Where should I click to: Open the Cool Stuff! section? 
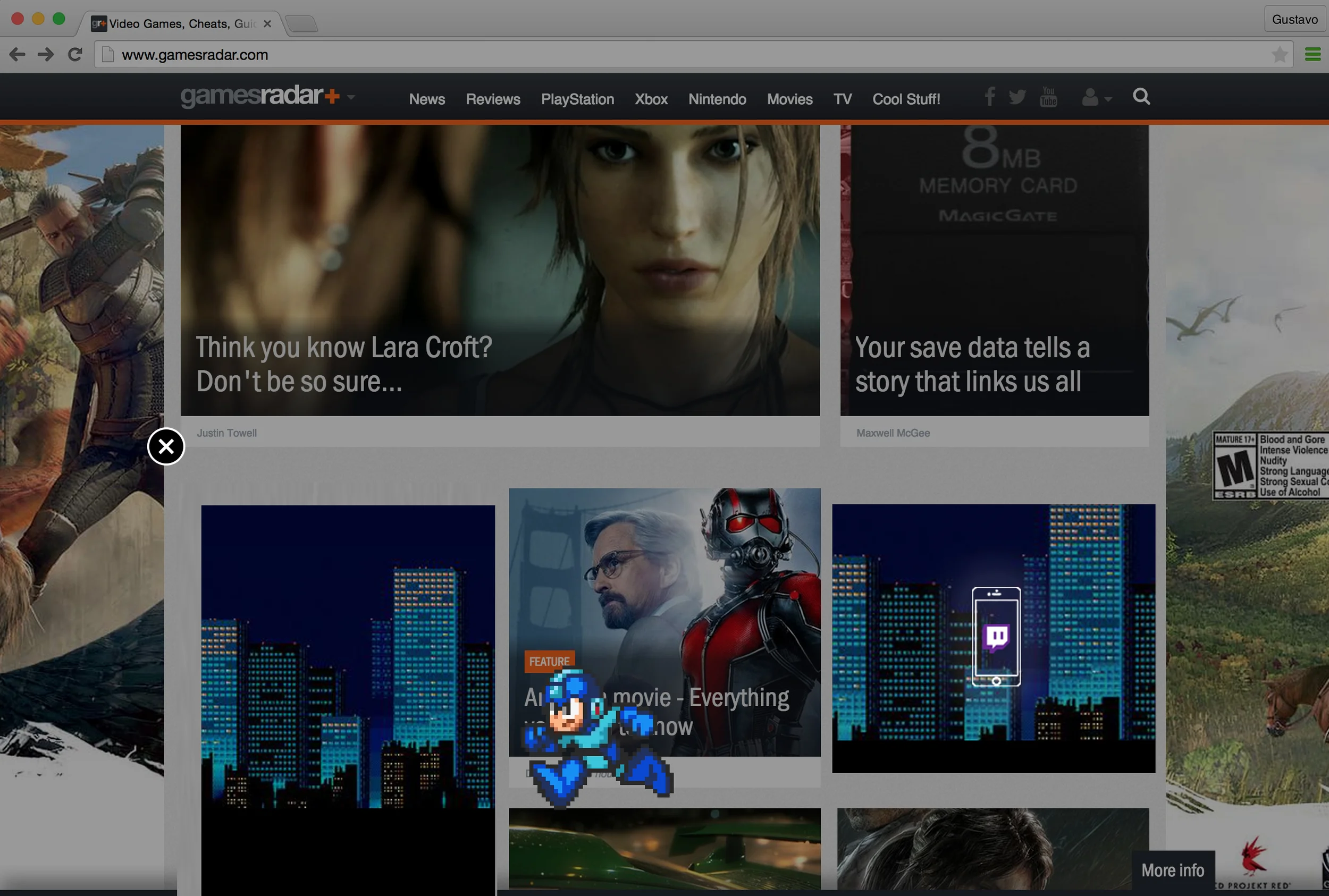(x=906, y=99)
